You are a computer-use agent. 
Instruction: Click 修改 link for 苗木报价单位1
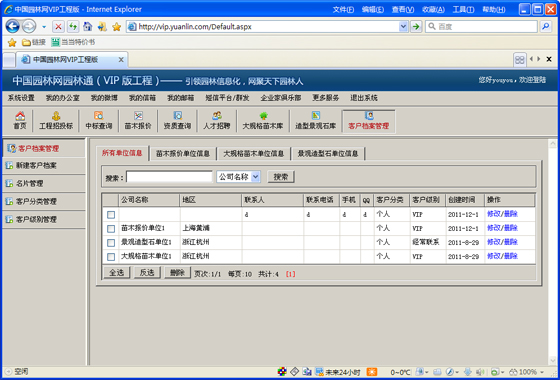click(x=494, y=228)
